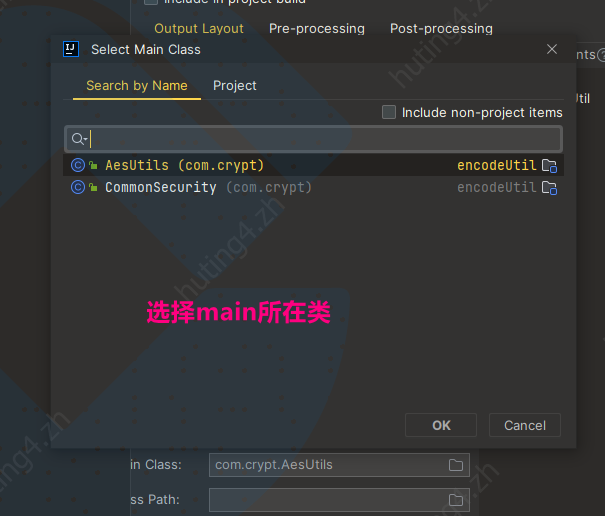Image resolution: width=605 pixels, height=516 pixels.
Task: Switch to the Project tab
Action: coord(235,85)
